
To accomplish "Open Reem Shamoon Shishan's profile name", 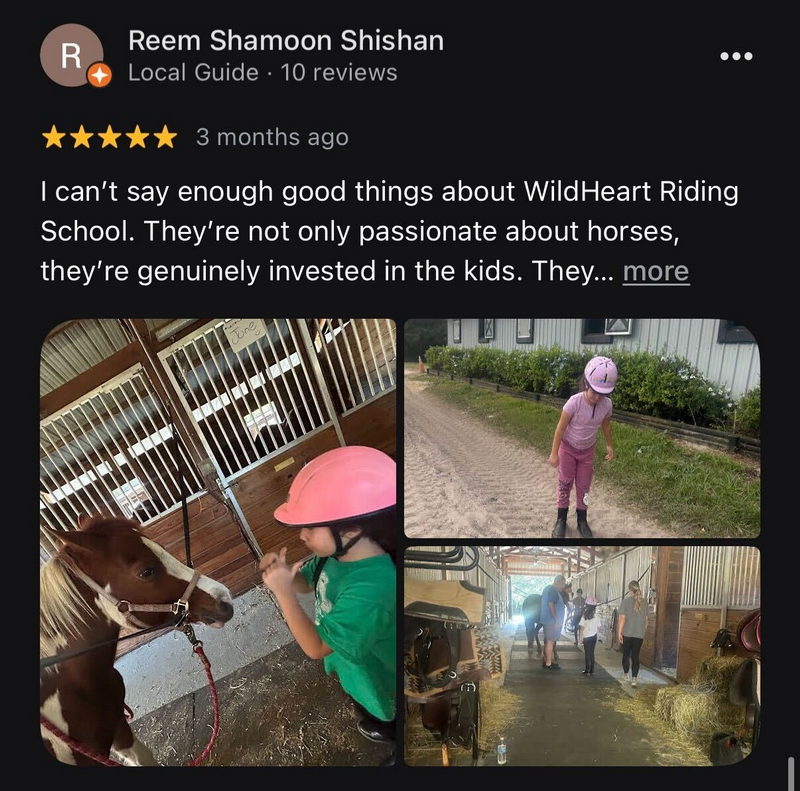I will pyautogui.click(x=286, y=40).
